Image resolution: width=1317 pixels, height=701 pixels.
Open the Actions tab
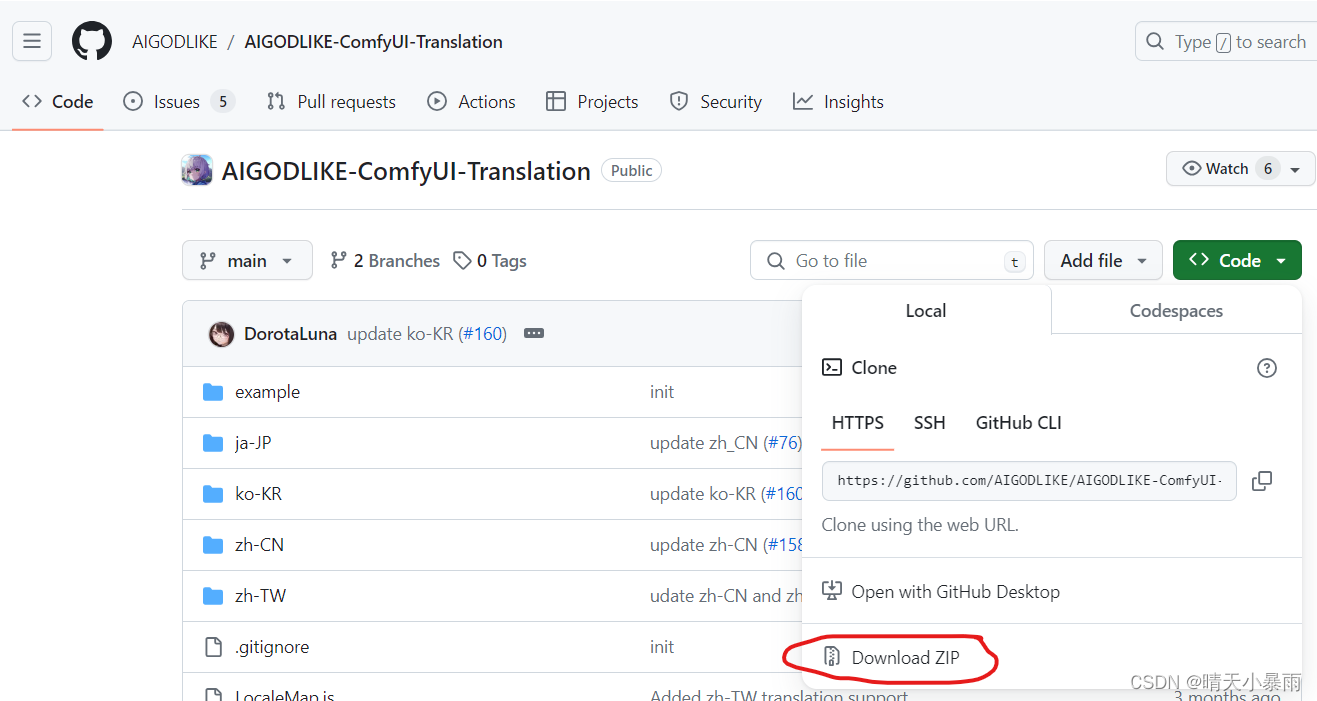[x=471, y=102]
